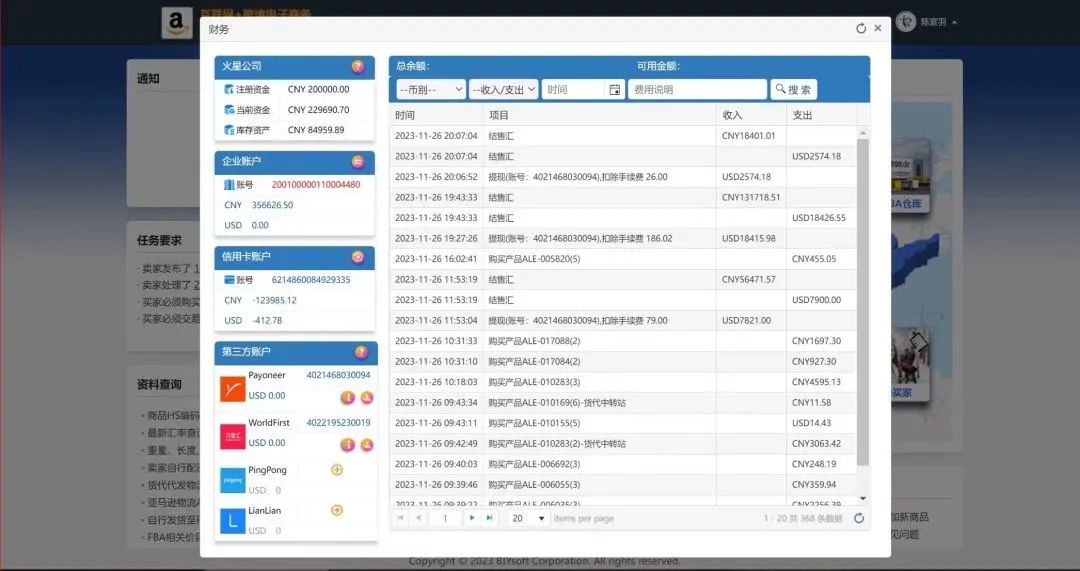Go to next page of transactions
This screenshot has height=571, width=1080.
pyautogui.click(x=472, y=518)
